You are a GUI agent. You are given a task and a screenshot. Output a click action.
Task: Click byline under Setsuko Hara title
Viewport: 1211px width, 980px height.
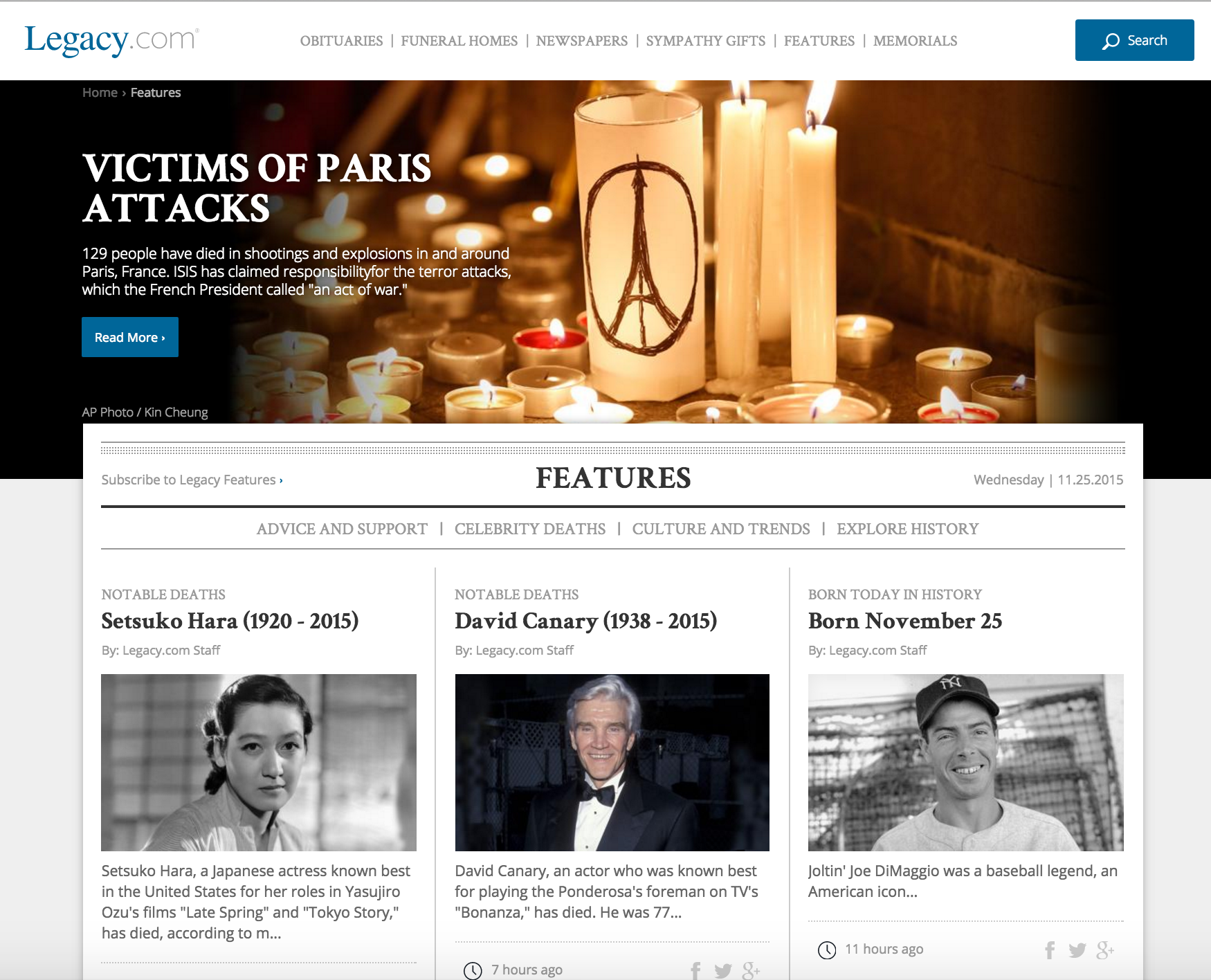coord(161,651)
